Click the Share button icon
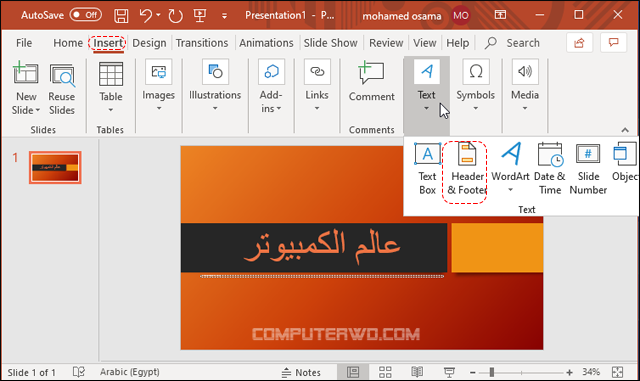The image size is (640, 381). click(579, 42)
